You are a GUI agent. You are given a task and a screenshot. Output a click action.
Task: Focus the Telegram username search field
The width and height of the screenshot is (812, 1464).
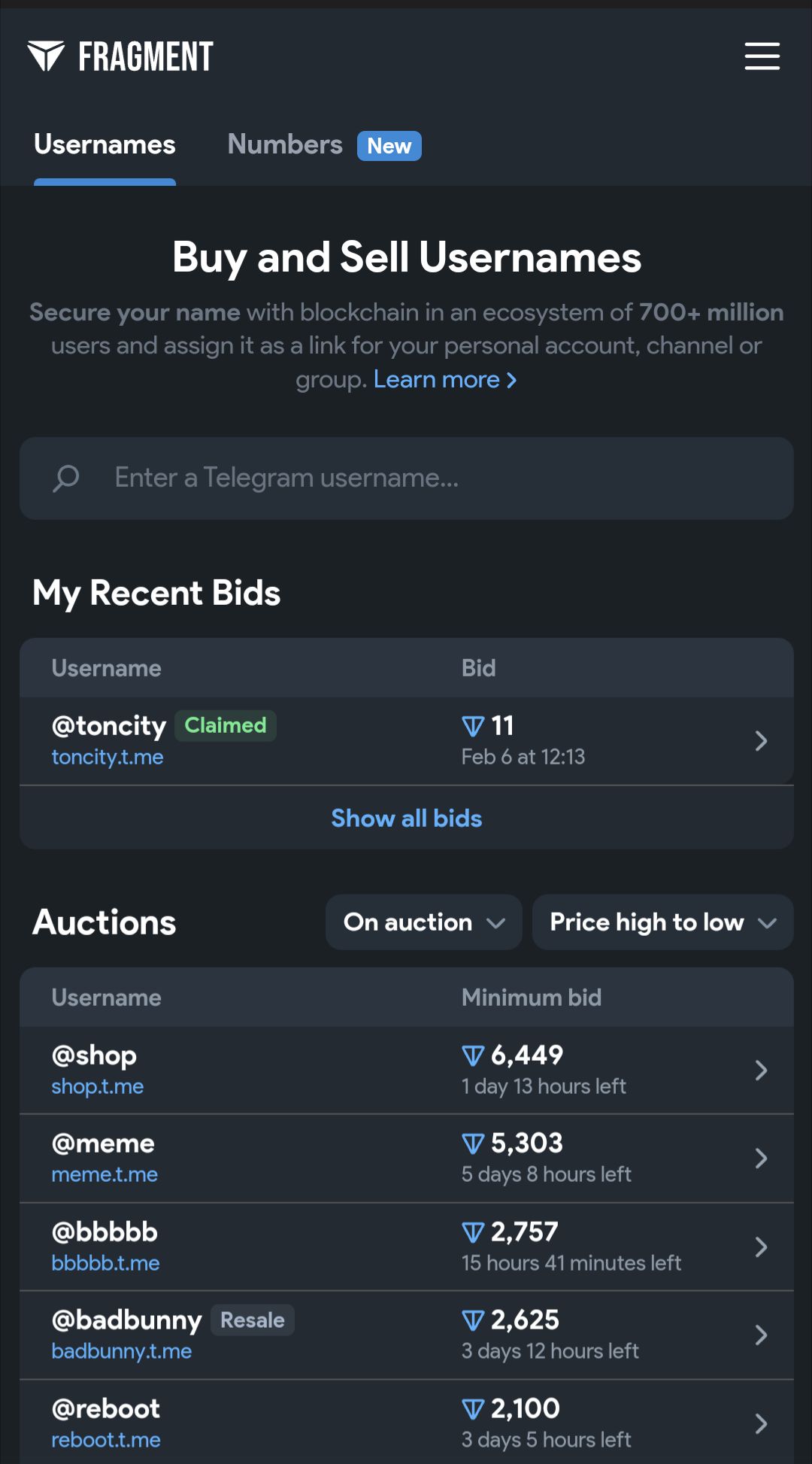tap(436, 478)
